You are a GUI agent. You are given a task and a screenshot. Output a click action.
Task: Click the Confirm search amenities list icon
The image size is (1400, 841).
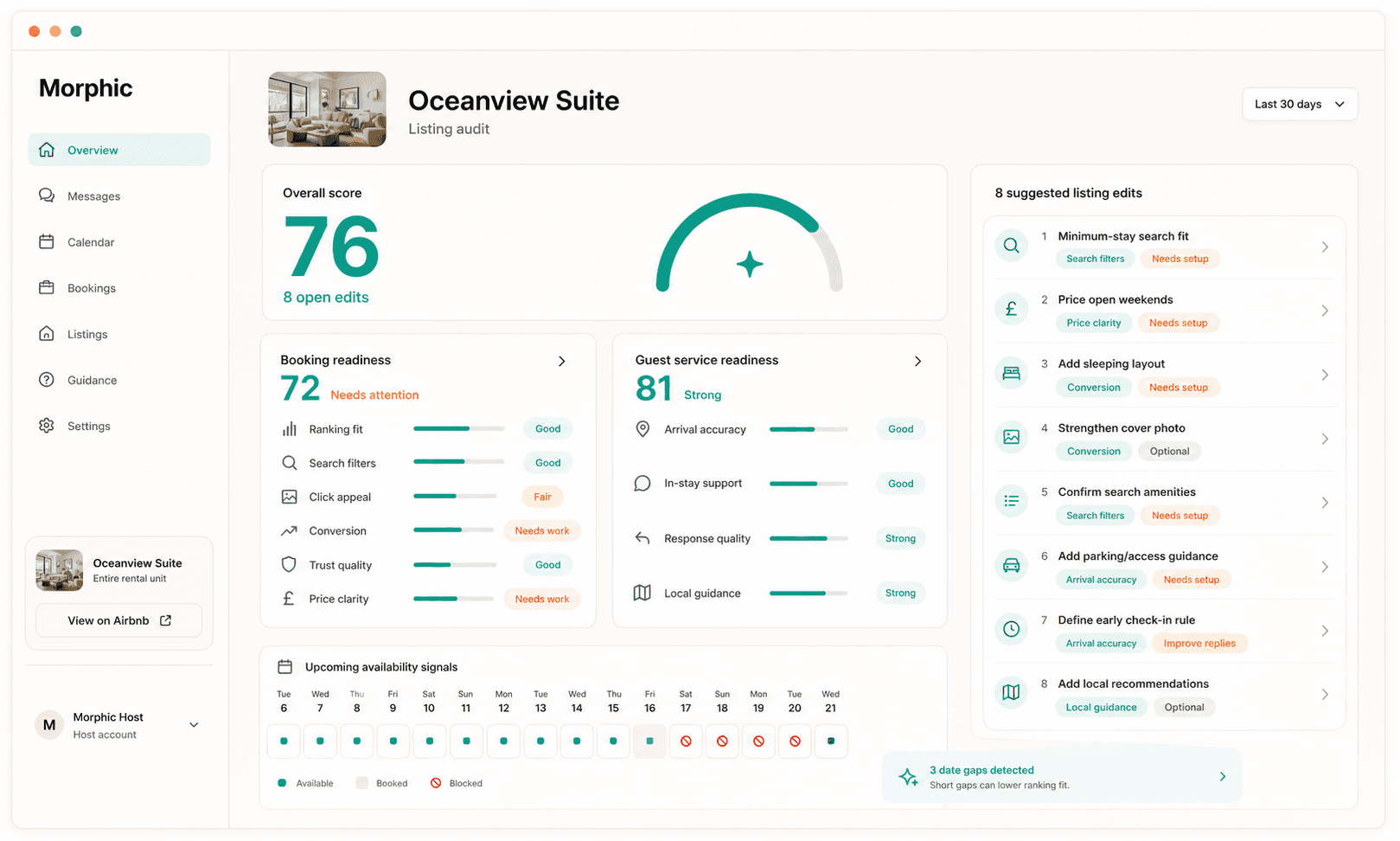(x=1011, y=501)
